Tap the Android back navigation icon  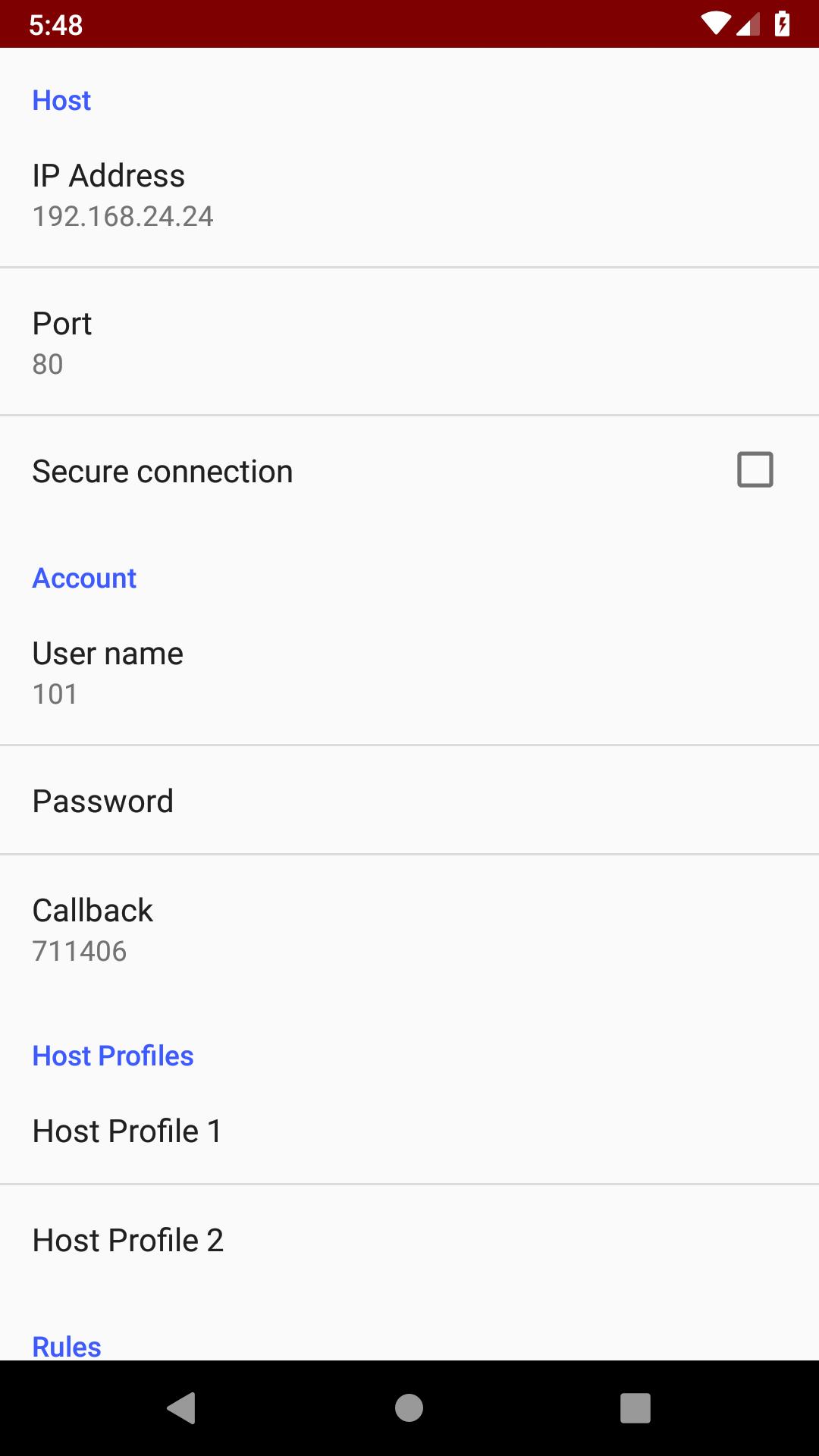tap(182, 1407)
